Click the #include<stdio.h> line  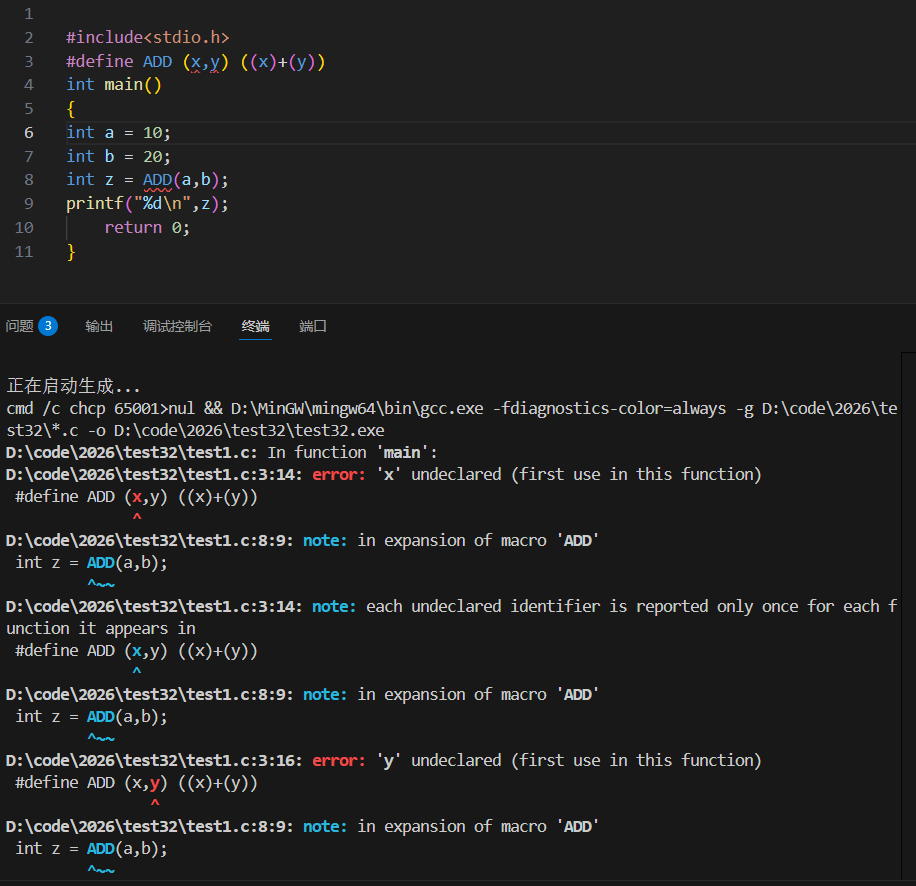(x=148, y=37)
